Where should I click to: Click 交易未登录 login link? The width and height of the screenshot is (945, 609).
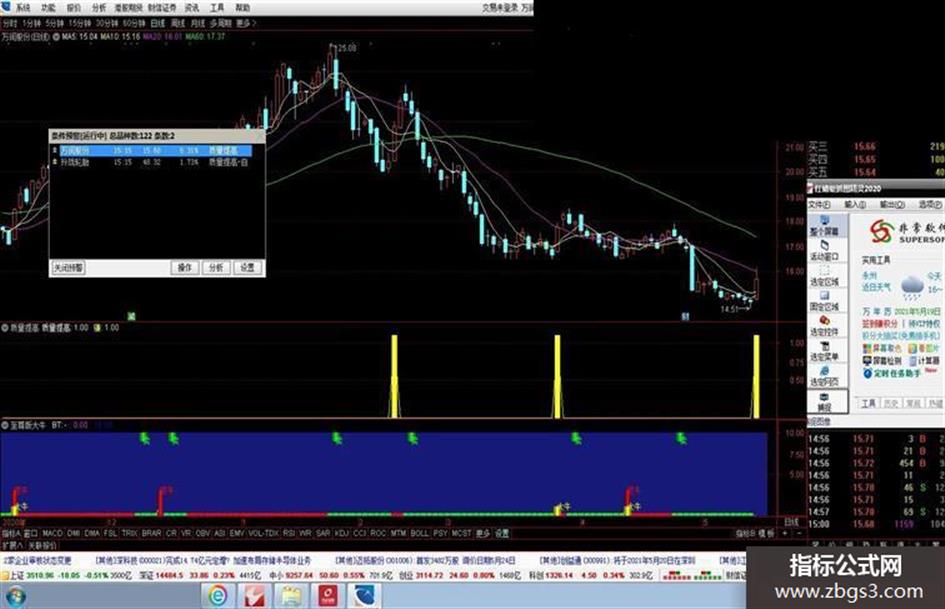click(x=500, y=8)
